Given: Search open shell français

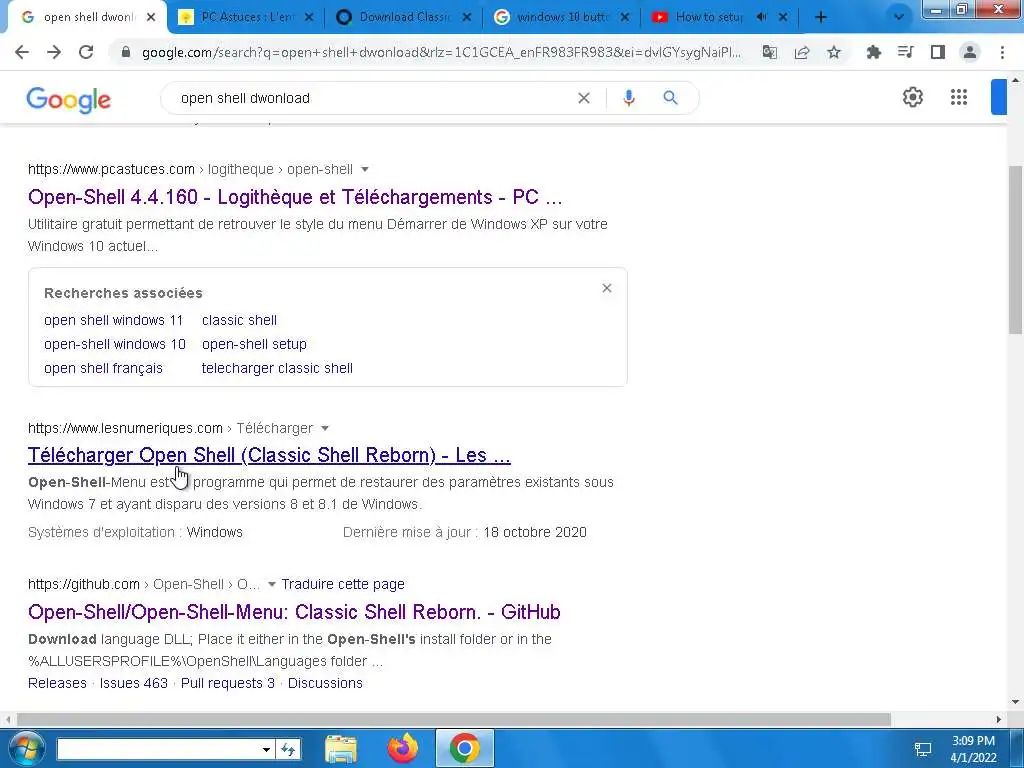Looking at the screenshot, I should click(x=103, y=368).
